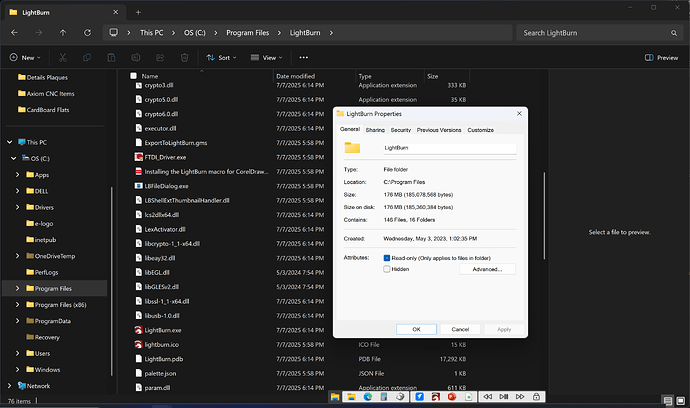The image size is (690, 408).
Task: Click Program Files in the address bar
Action: tap(247, 33)
